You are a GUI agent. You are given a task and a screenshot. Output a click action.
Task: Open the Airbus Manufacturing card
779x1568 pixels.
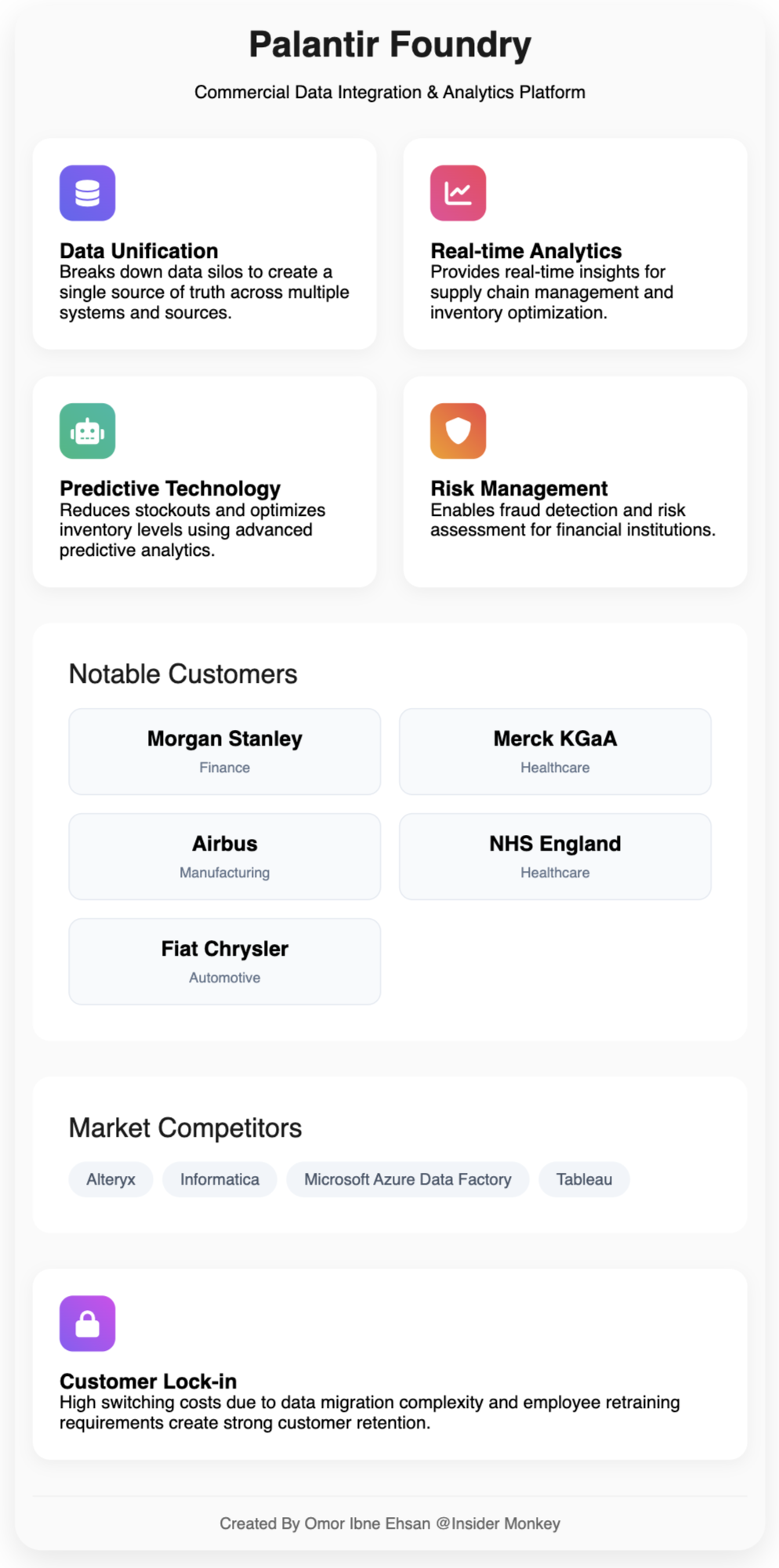[x=225, y=856]
